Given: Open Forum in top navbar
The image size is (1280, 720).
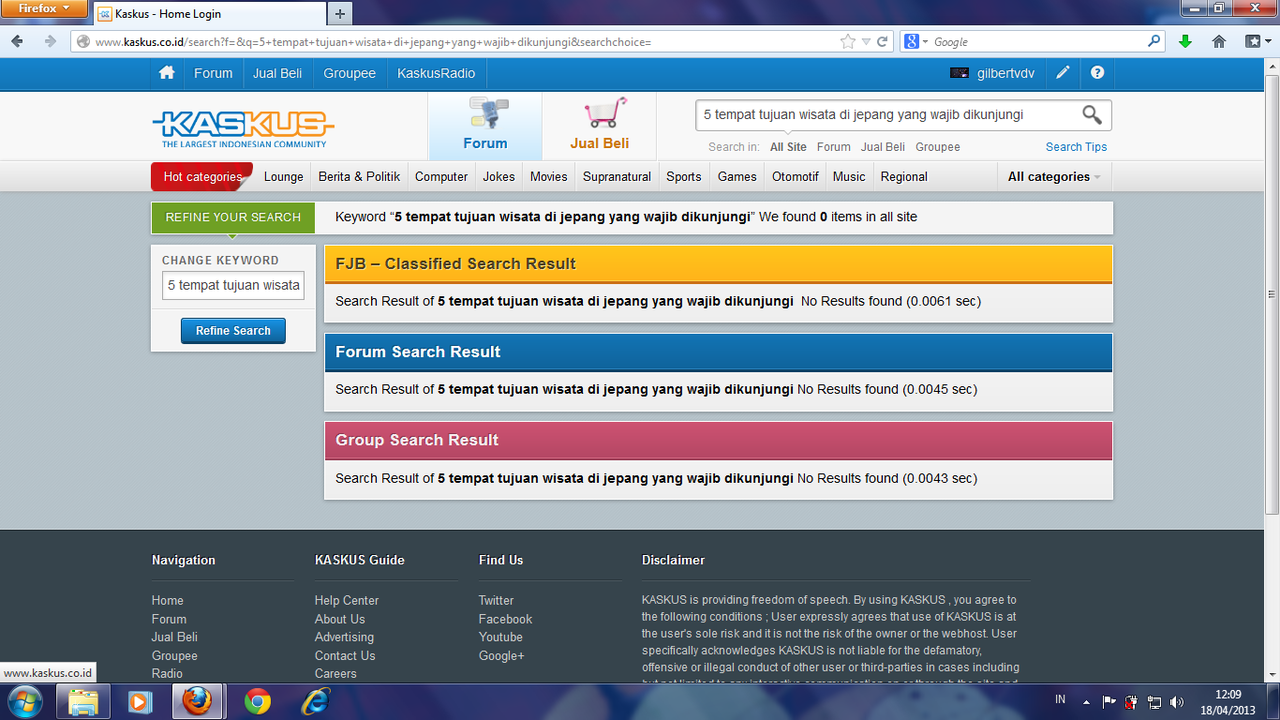Looking at the screenshot, I should point(213,73).
